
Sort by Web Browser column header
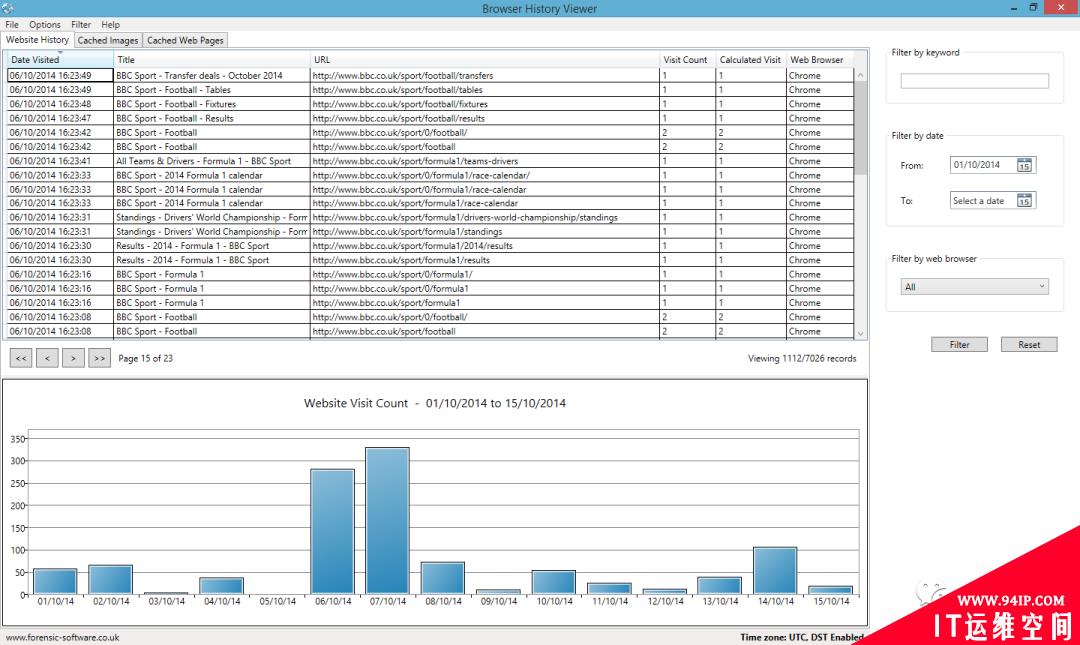(820, 60)
